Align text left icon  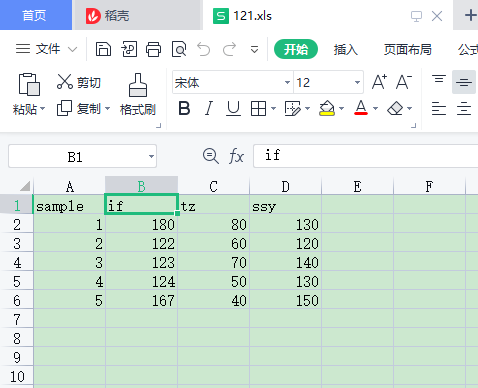pos(439,109)
